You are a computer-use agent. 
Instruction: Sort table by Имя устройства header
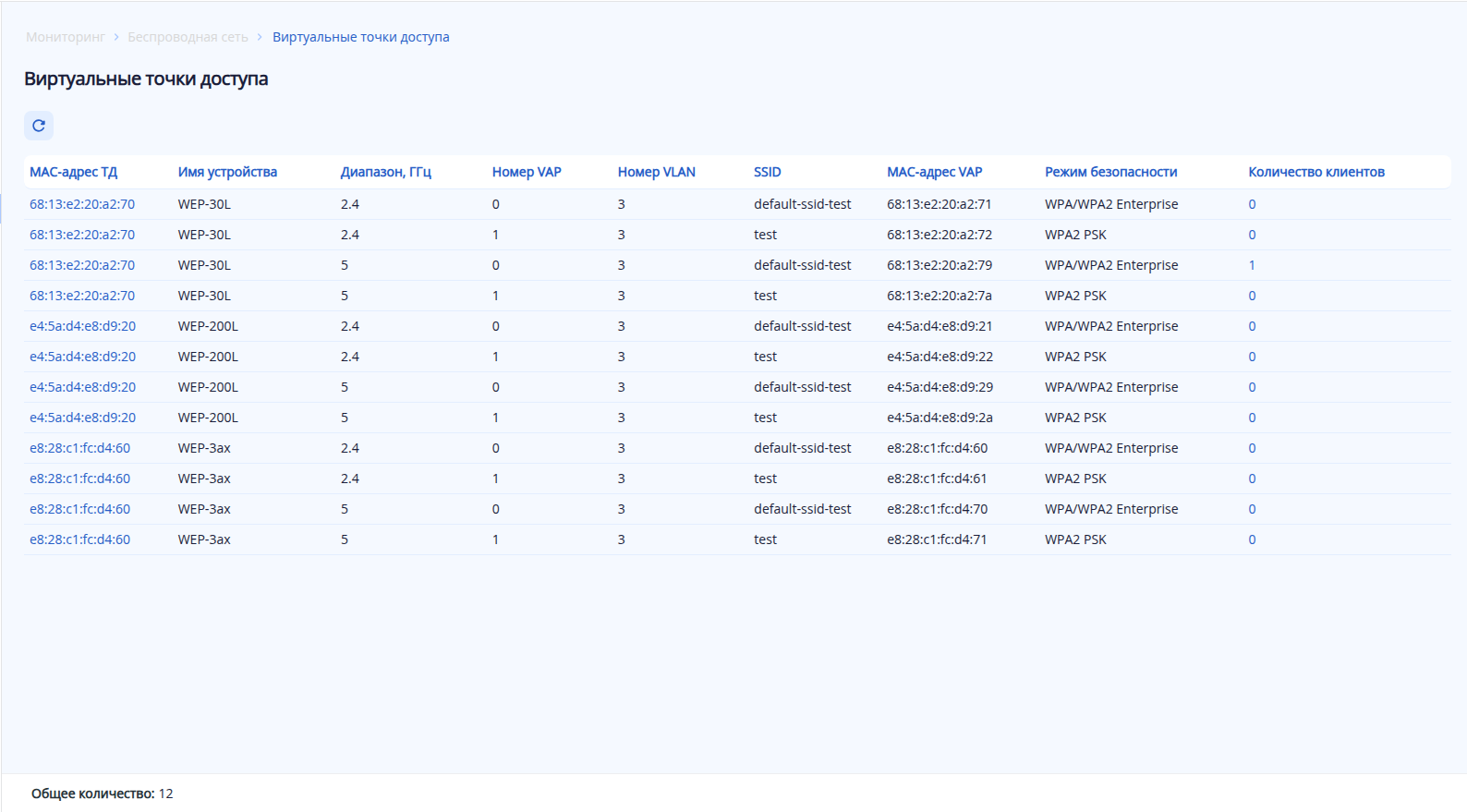[x=227, y=172]
